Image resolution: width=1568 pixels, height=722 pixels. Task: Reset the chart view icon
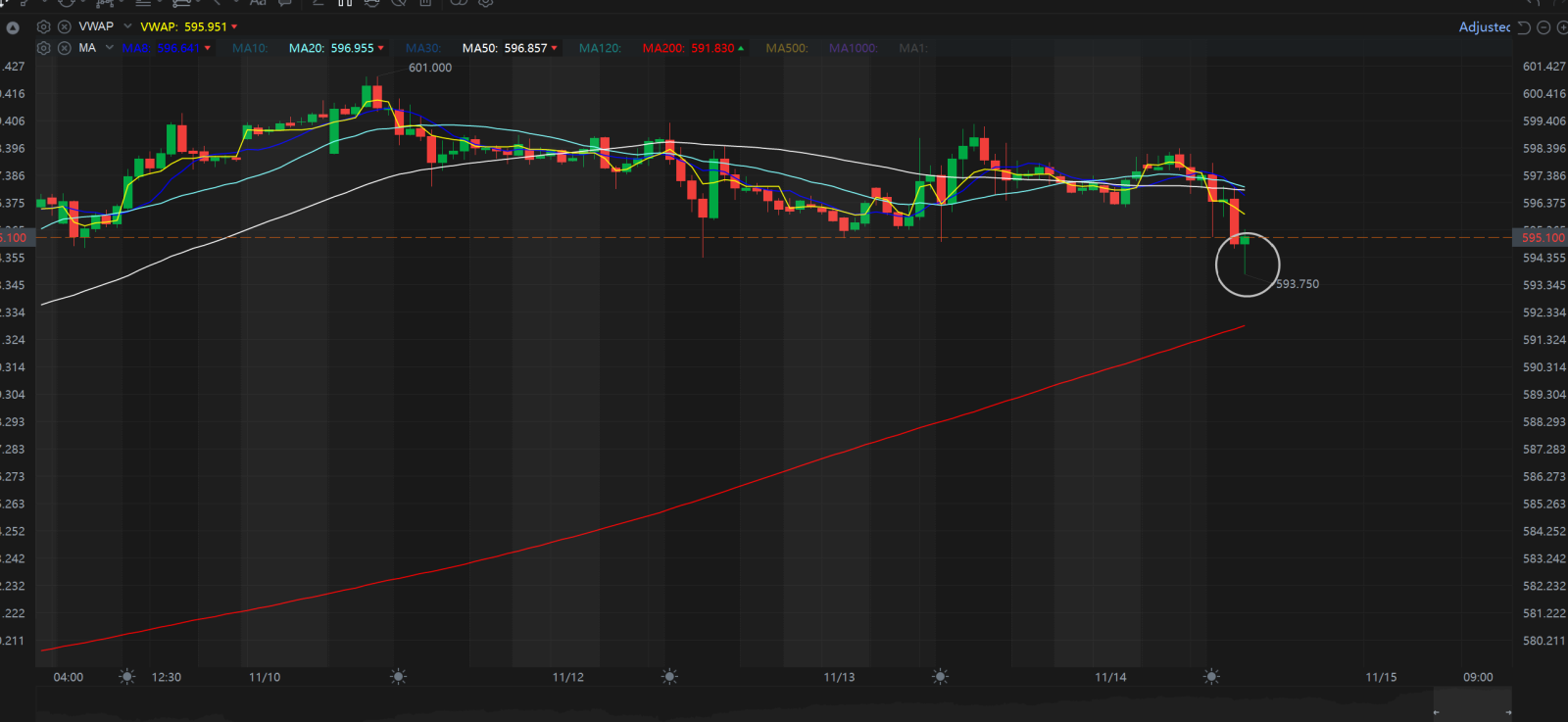tap(1524, 27)
